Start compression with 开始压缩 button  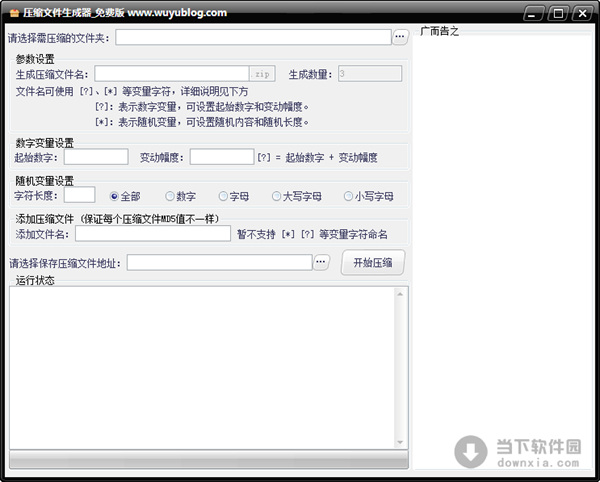pos(373,262)
